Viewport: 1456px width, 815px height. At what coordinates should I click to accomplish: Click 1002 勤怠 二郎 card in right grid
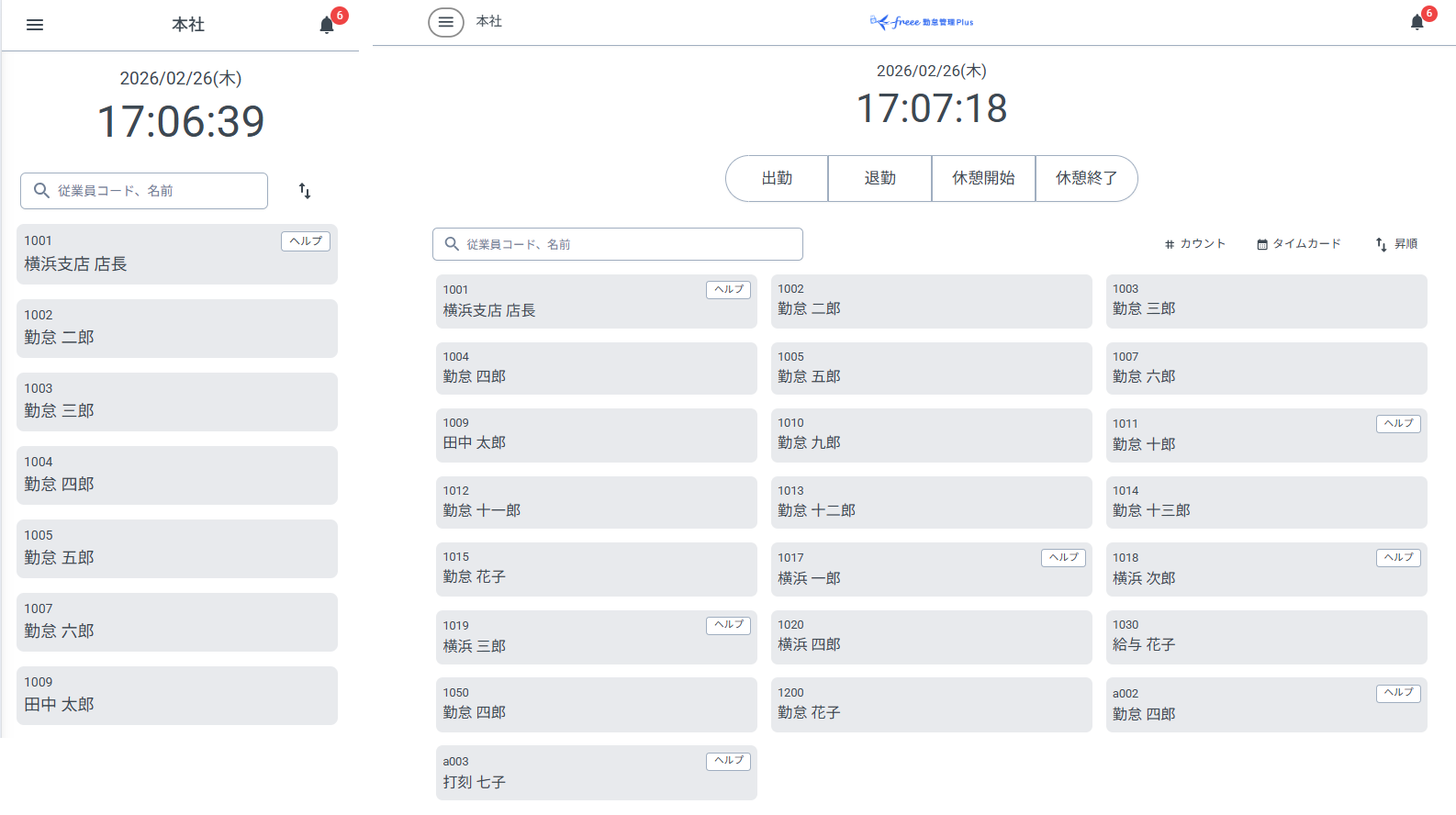click(932, 302)
